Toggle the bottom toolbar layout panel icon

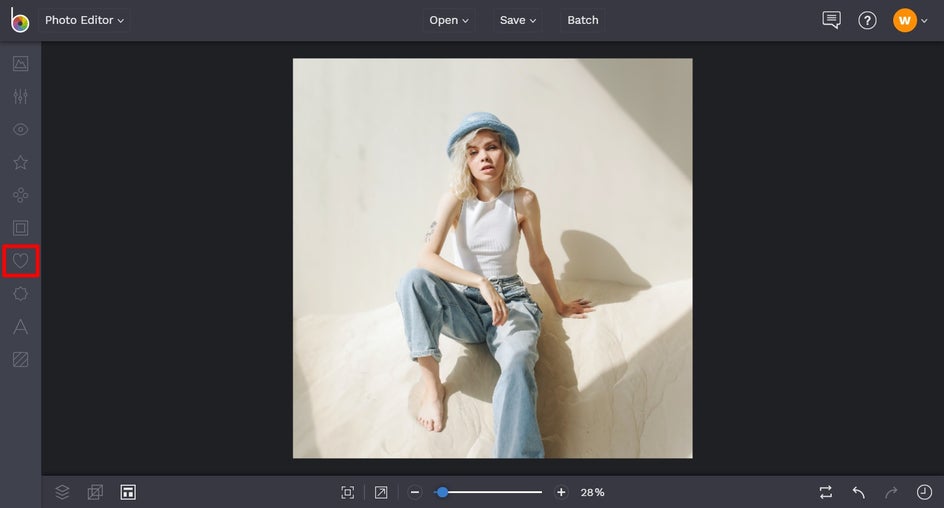[128, 492]
